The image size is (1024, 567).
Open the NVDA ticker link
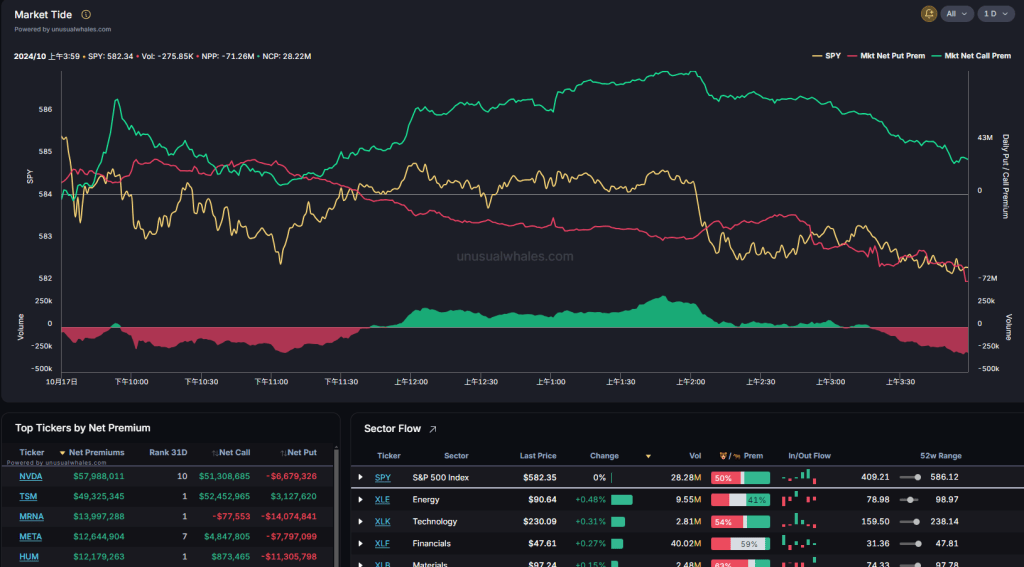pos(30,476)
